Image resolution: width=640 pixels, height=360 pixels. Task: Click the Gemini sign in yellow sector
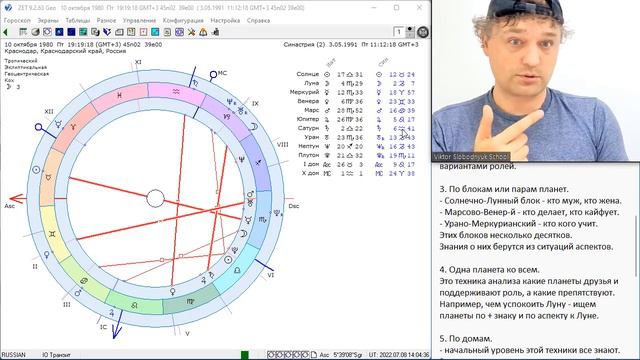pyautogui.click(x=52, y=234)
